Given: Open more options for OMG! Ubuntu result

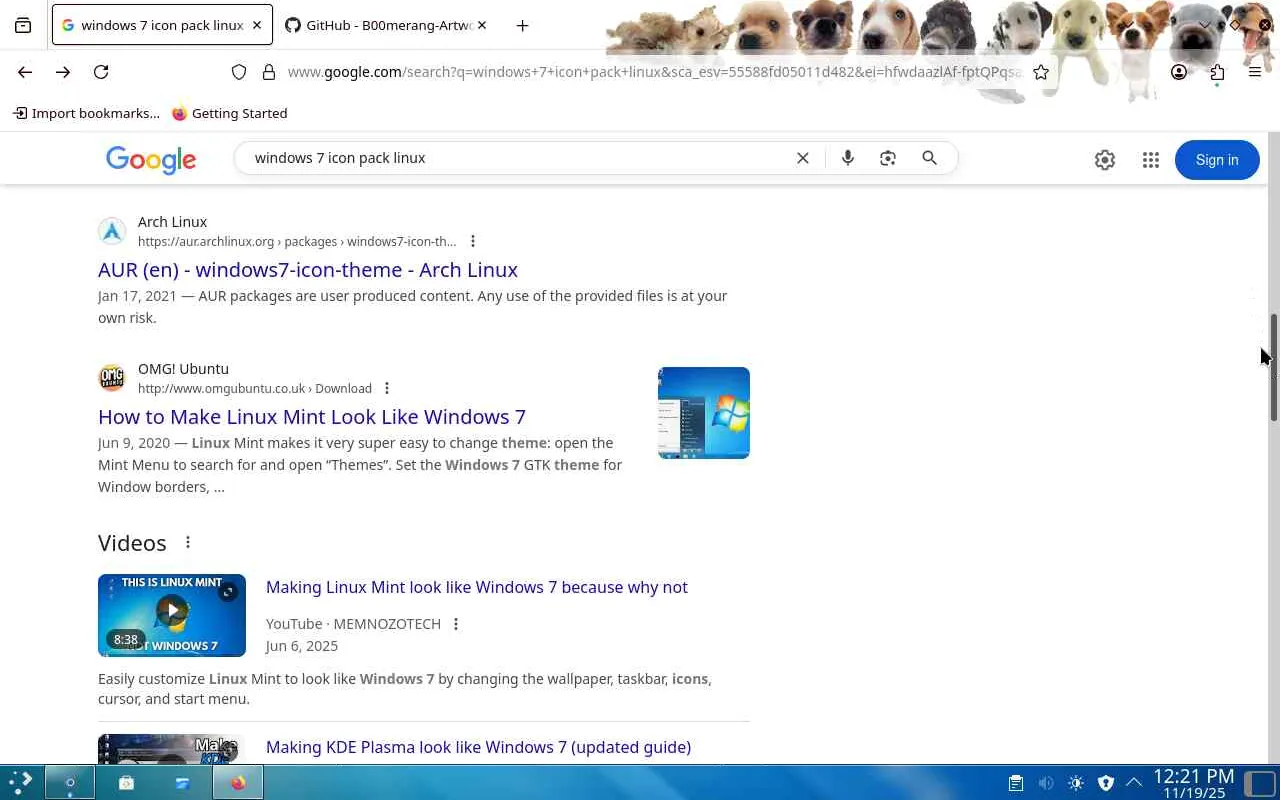Looking at the screenshot, I should pyautogui.click(x=387, y=388).
